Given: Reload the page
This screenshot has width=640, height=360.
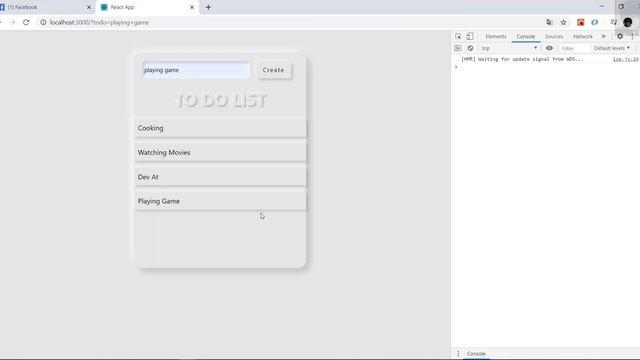Looking at the screenshot, I should (x=26, y=22).
